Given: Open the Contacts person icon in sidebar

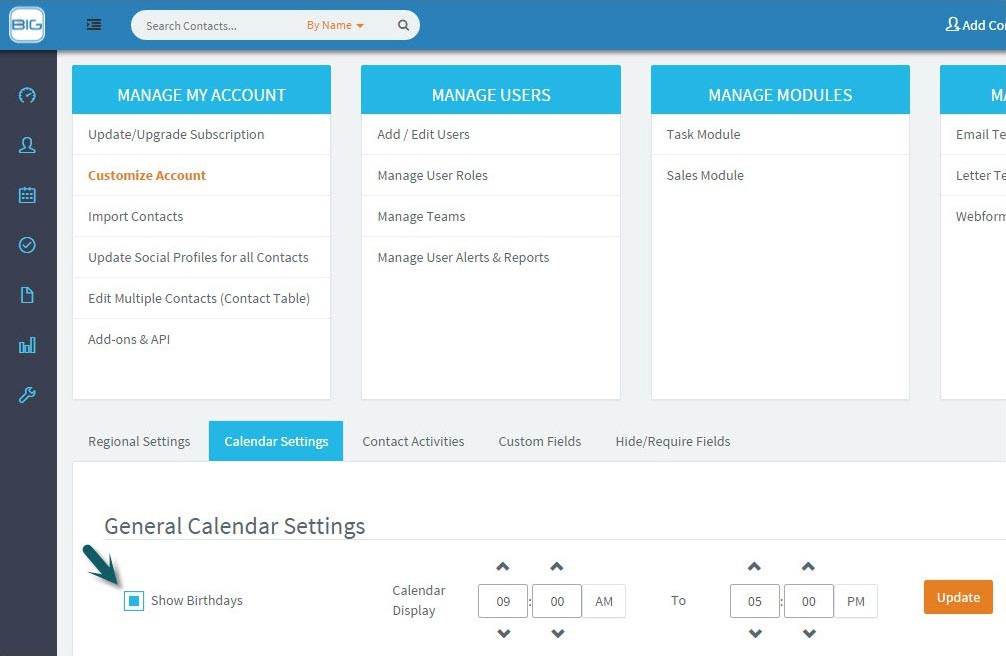Looking at the screenshot, I should pos(27,145).
